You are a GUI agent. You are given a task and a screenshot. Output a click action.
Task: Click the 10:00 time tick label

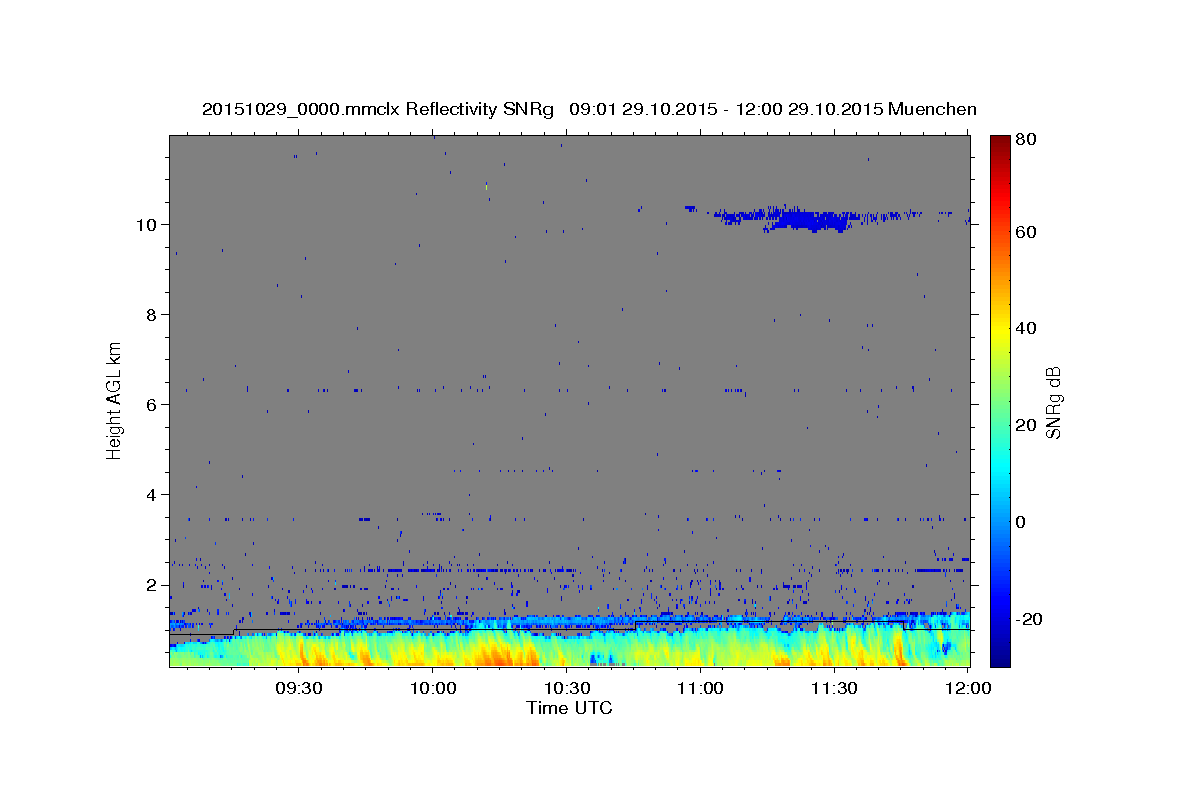[434, 688]
